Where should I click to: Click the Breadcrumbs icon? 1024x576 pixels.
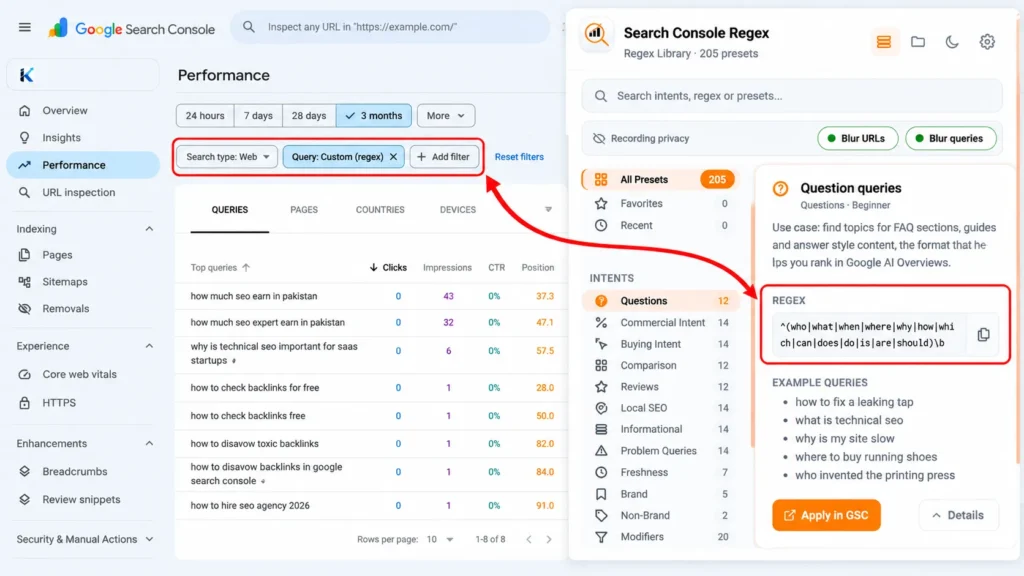24,472
